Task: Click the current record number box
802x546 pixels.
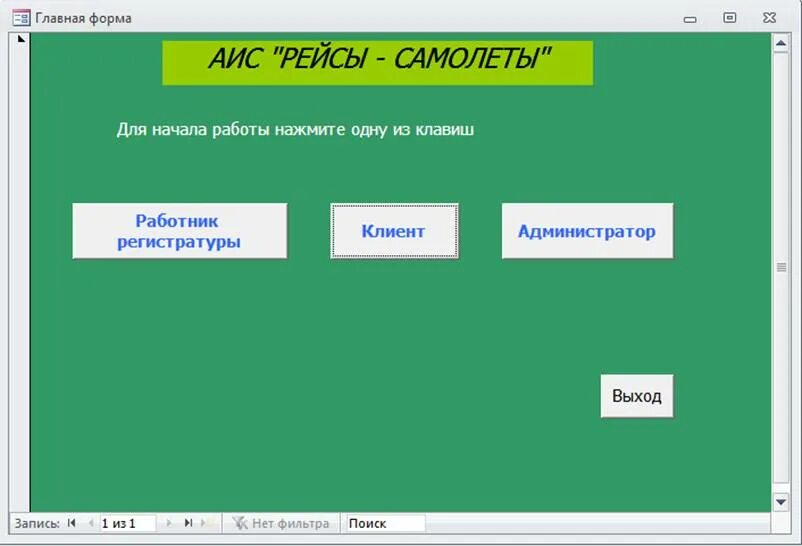Action: pos(128,523)
